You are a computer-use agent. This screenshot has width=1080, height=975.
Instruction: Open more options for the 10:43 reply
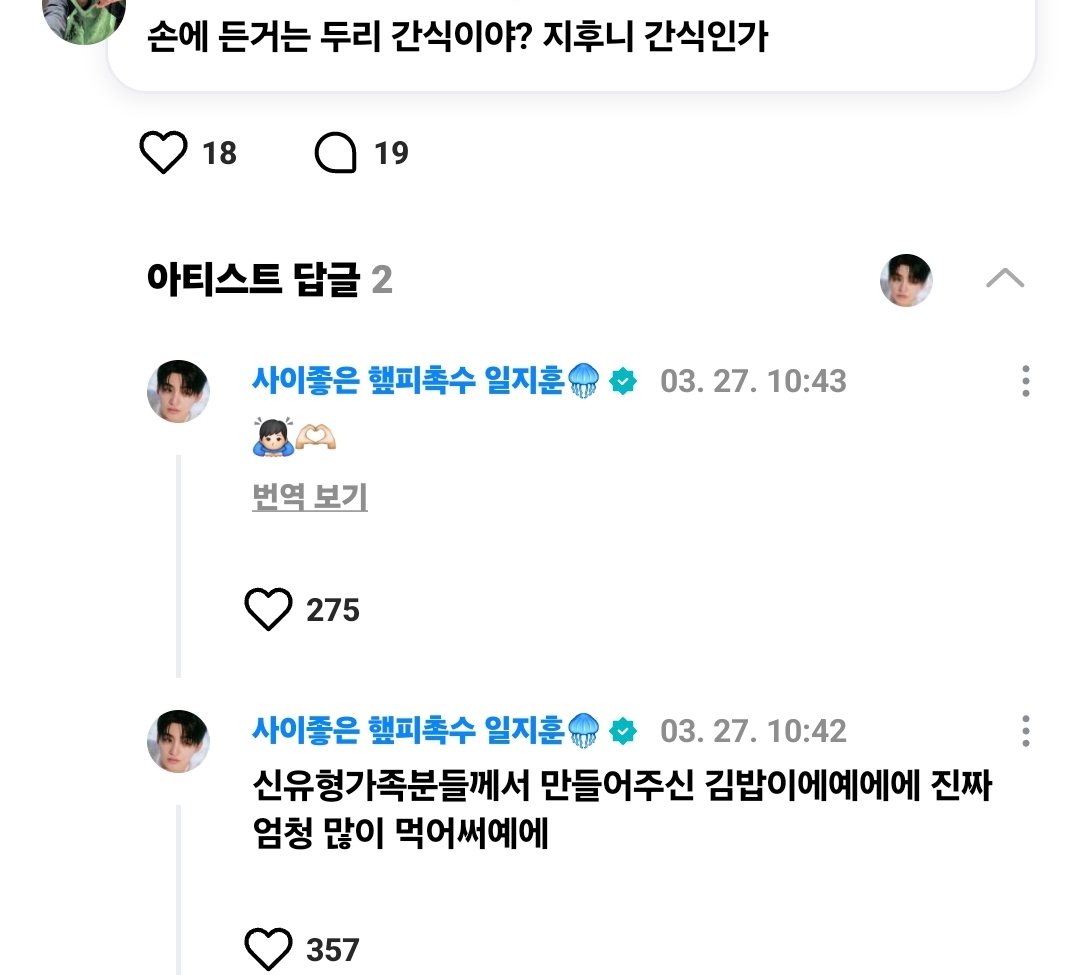[1026, 381]
